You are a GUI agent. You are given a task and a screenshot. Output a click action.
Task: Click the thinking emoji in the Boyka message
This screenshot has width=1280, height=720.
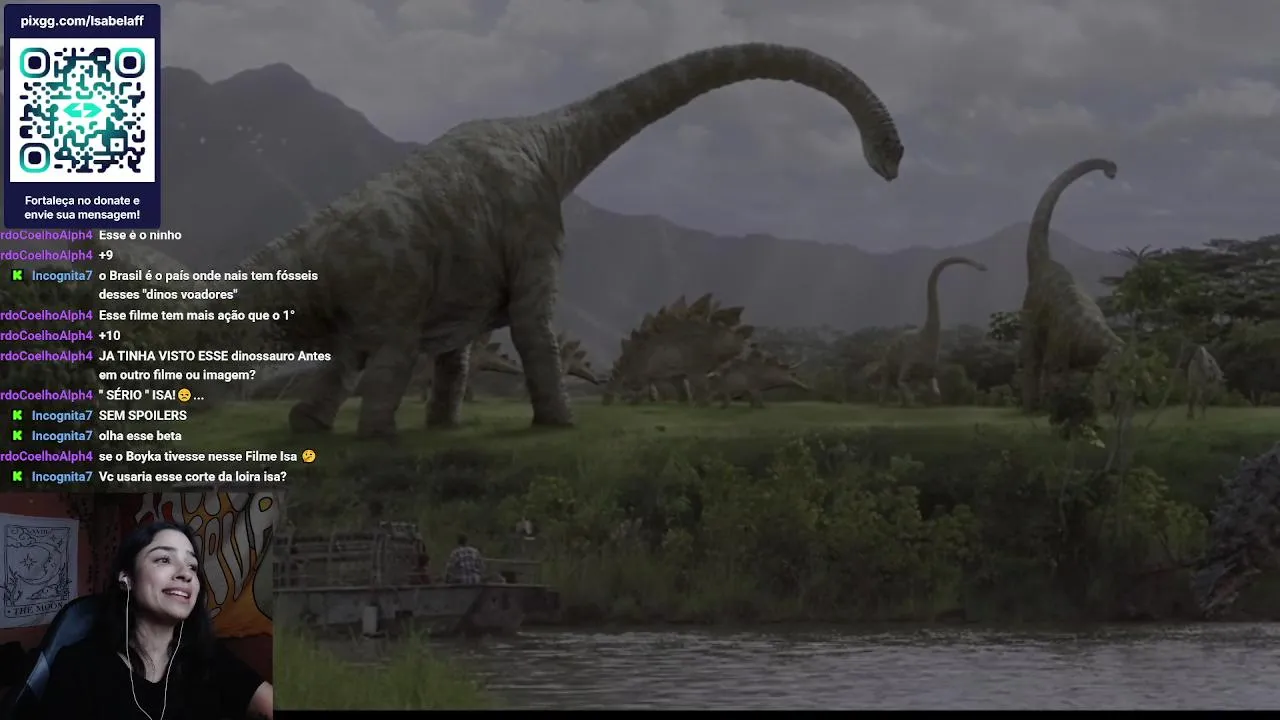[308, 456]
